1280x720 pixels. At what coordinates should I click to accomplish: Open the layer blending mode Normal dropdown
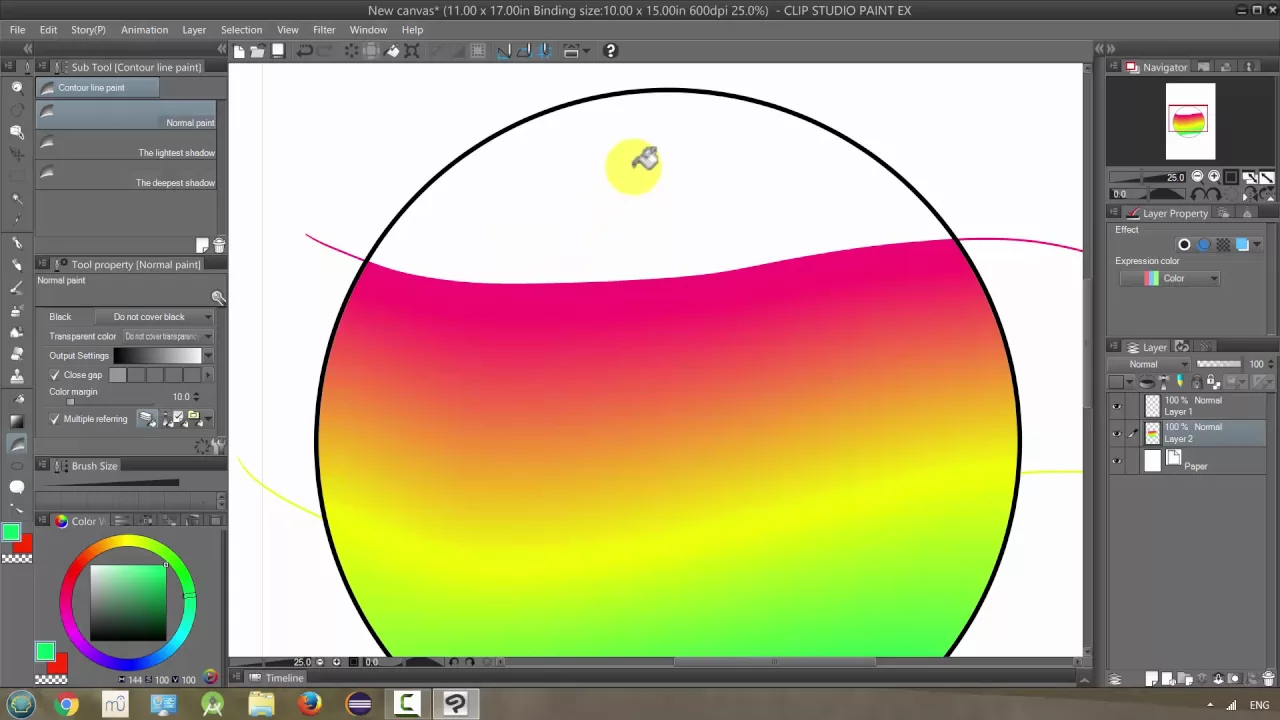click(x=1149, y=364)
